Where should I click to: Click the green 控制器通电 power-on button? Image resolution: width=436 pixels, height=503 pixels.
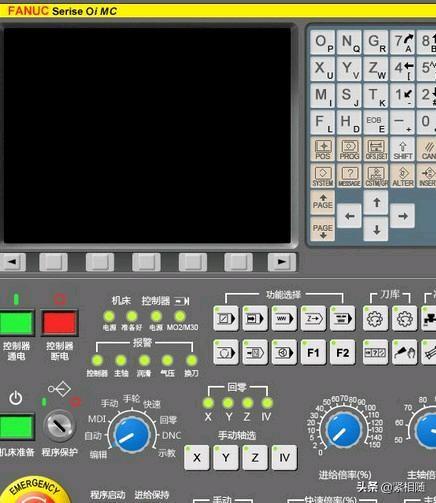(17, 322)
